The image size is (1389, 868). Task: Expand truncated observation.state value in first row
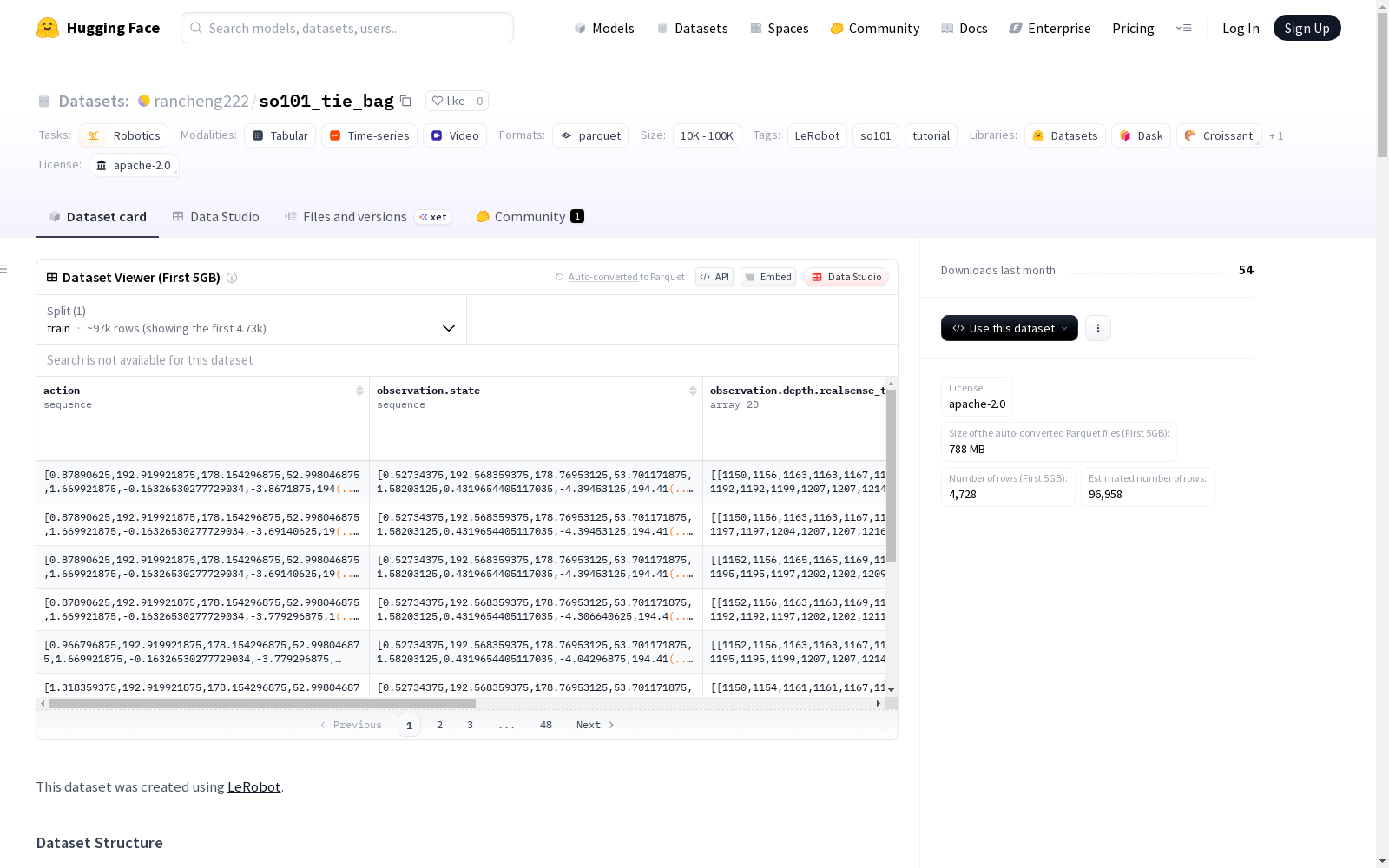pyautogui.click(x=681, y=489)
